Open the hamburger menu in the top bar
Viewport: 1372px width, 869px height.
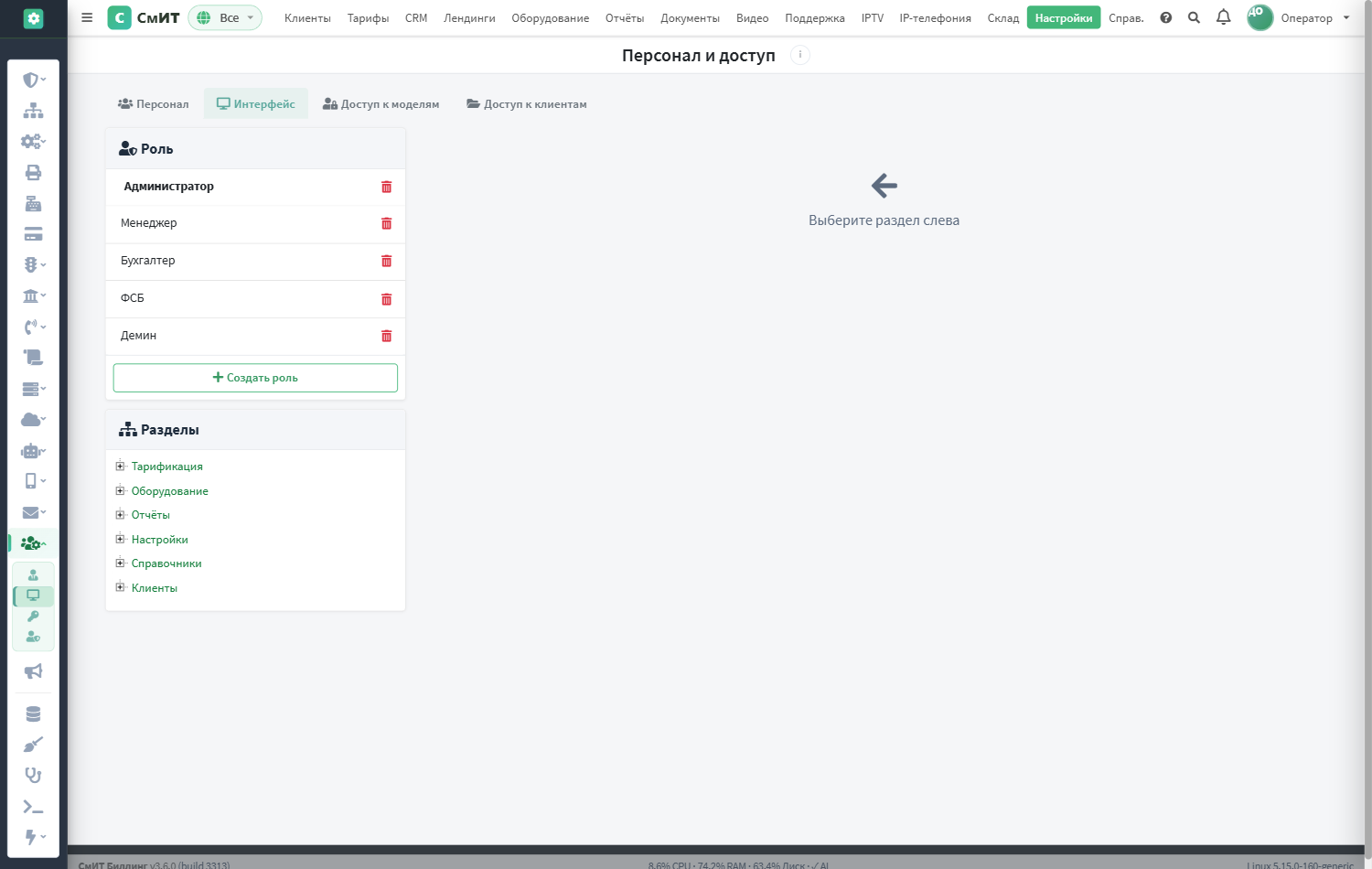click(x=87, y=17)
